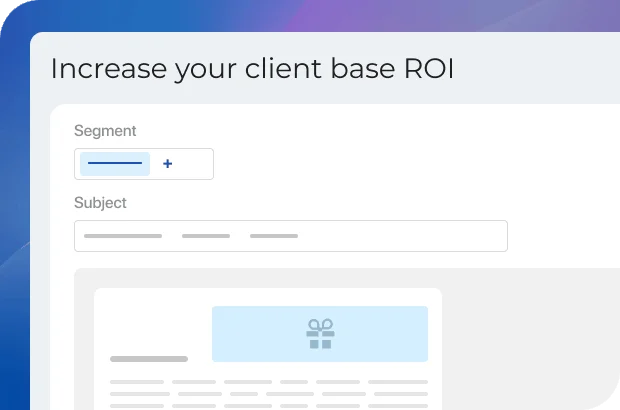The image size is (620, 410).
Task: Click the Segment label
Action: click(105, 131)
